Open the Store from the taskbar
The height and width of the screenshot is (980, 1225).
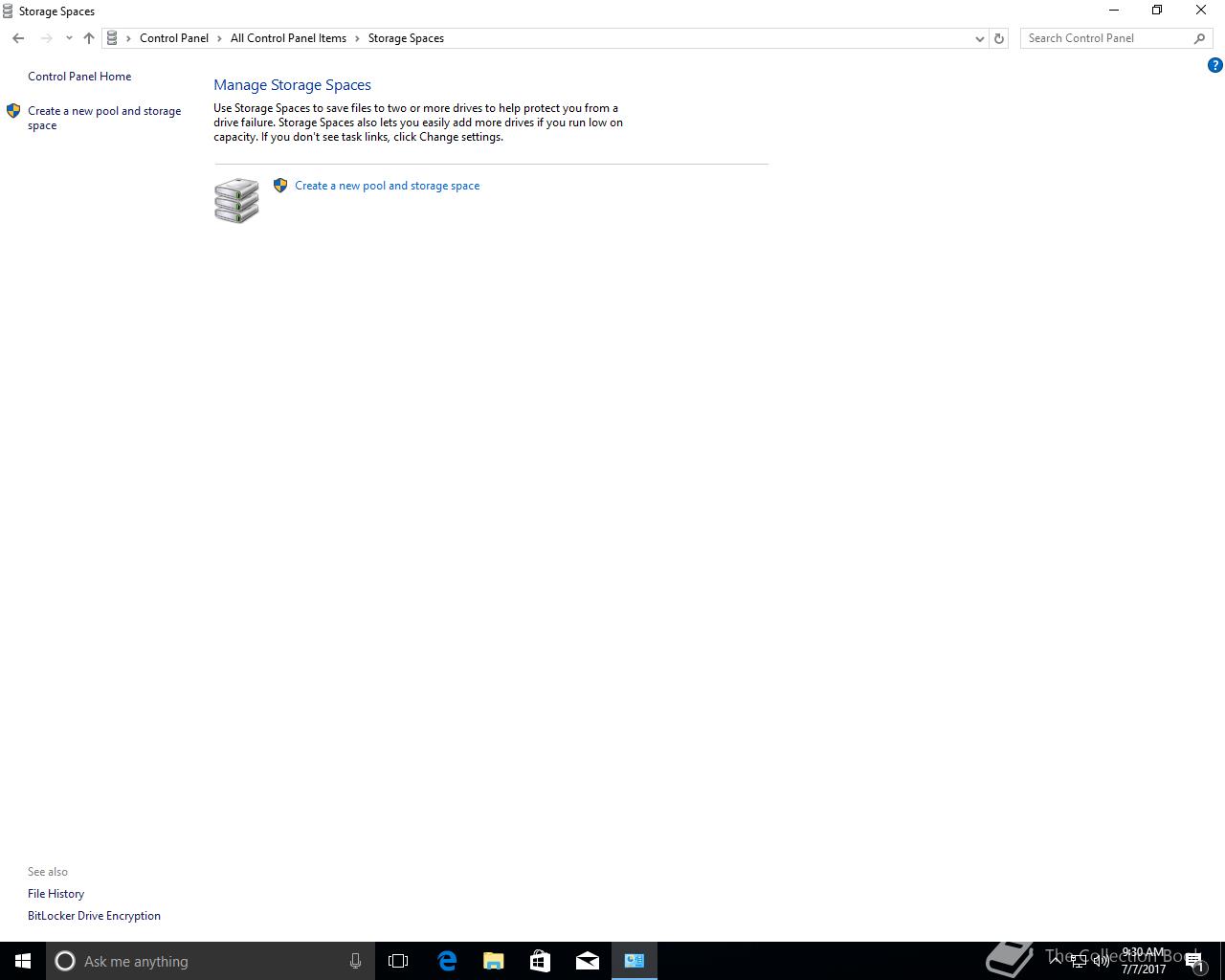pos(541,961)
